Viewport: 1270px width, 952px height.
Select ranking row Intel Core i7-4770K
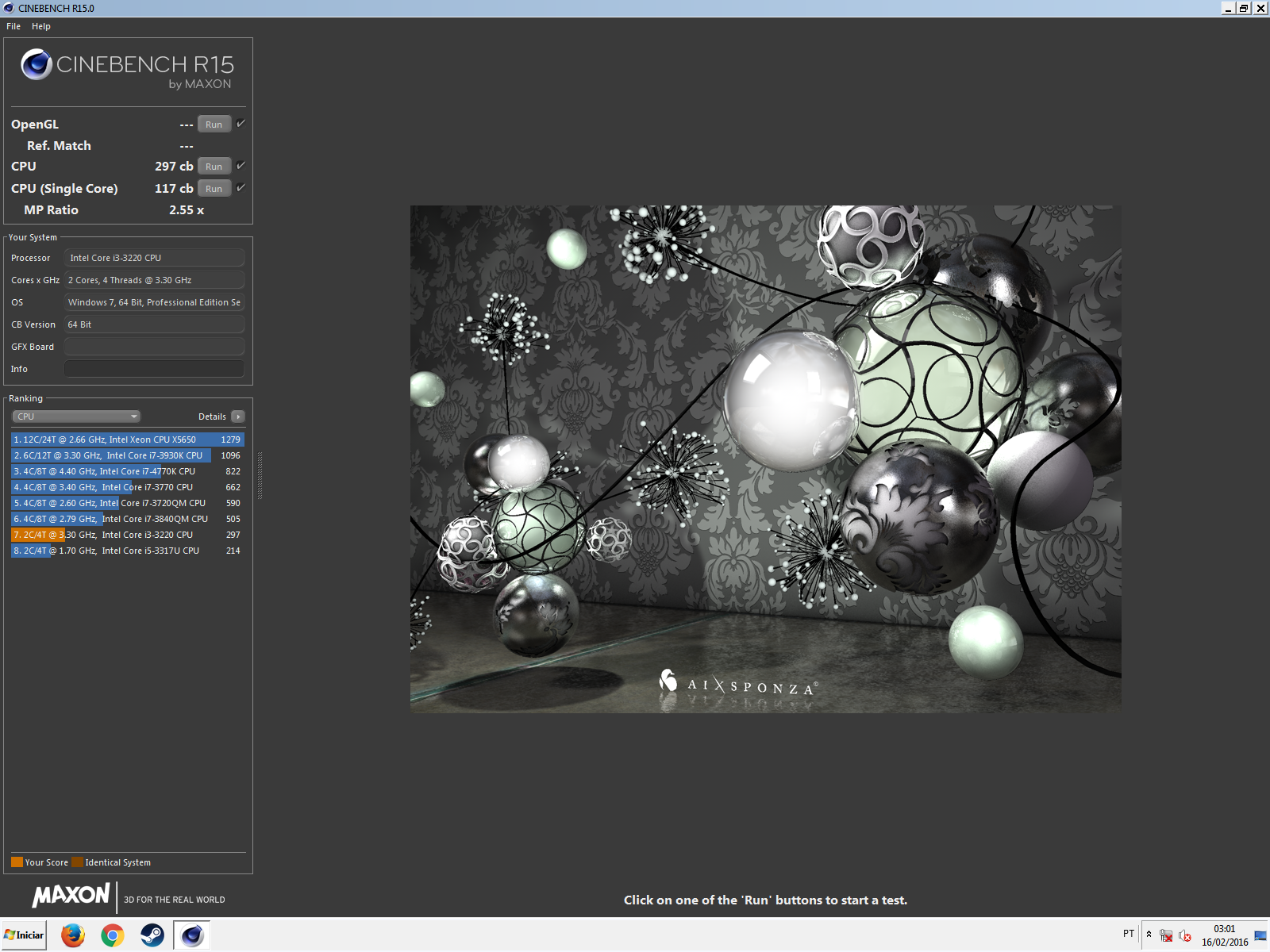(x=128, y=471)
